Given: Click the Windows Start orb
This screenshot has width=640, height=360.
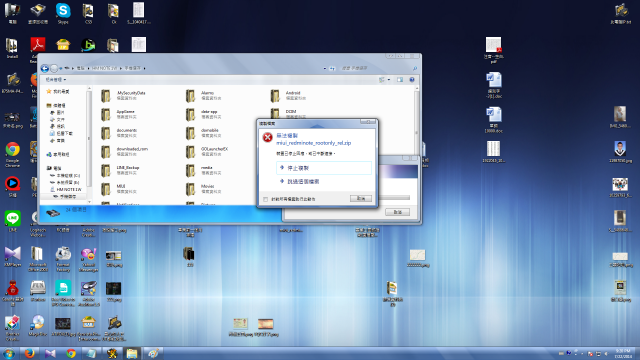Looking at the screenshot, I should 9,353.
